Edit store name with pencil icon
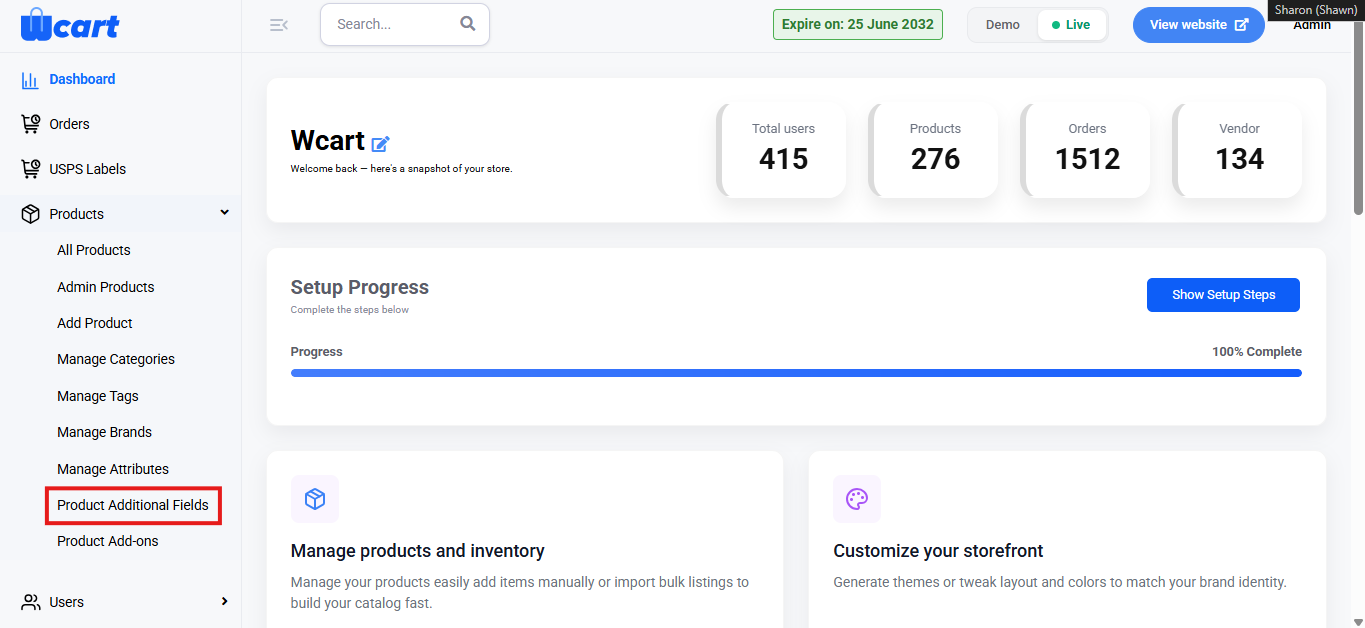Screen dimensions: 1365x628 381,144
